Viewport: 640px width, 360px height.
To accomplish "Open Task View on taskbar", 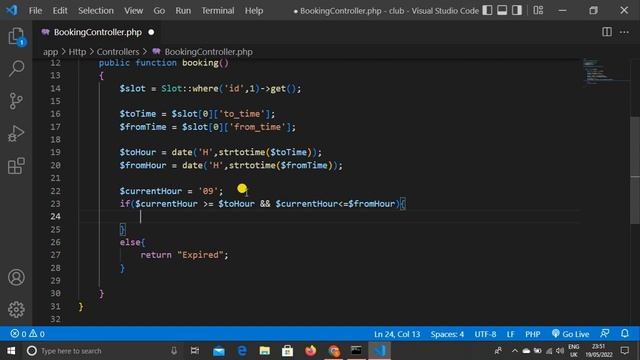I will tap(195, 351).
